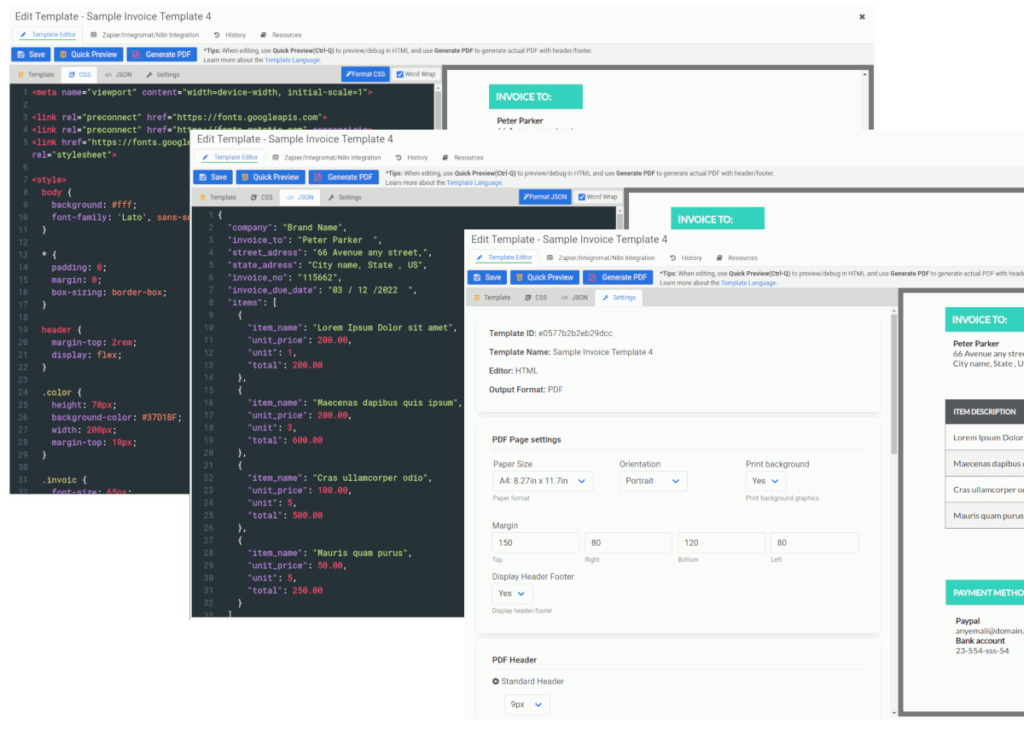Expand the Print background dropdown
This screenshot has width=1024, height=730.
tap(765, 481)
